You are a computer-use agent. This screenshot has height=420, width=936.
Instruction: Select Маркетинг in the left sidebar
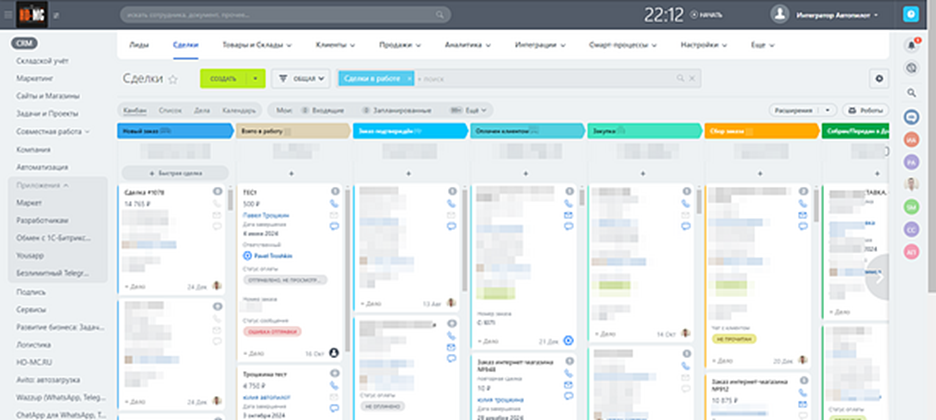(x=35, y=77)
